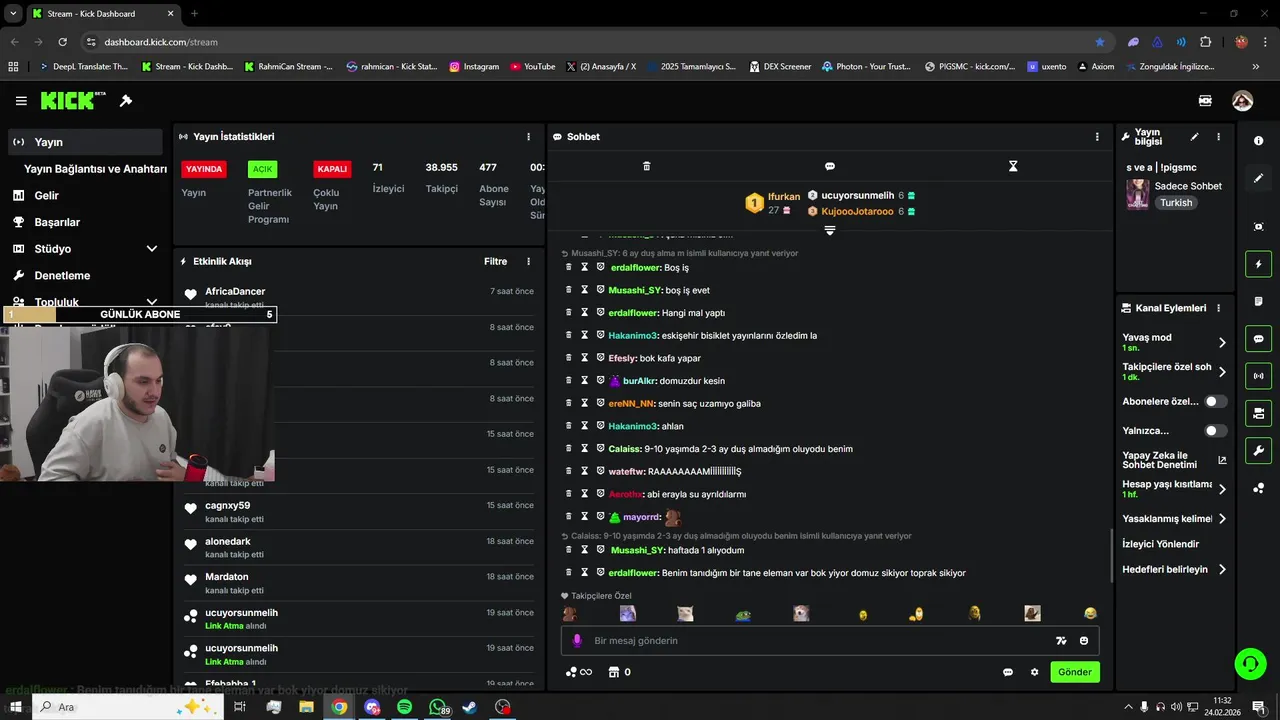This screenshot has height=720, width=1280.
Task: Click the red KAPALI multi-stream badge
Action: [x=332, y=169]
